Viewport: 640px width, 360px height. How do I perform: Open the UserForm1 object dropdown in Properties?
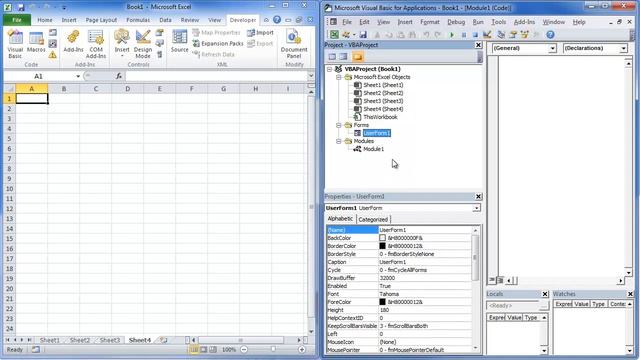coord(476,208)
